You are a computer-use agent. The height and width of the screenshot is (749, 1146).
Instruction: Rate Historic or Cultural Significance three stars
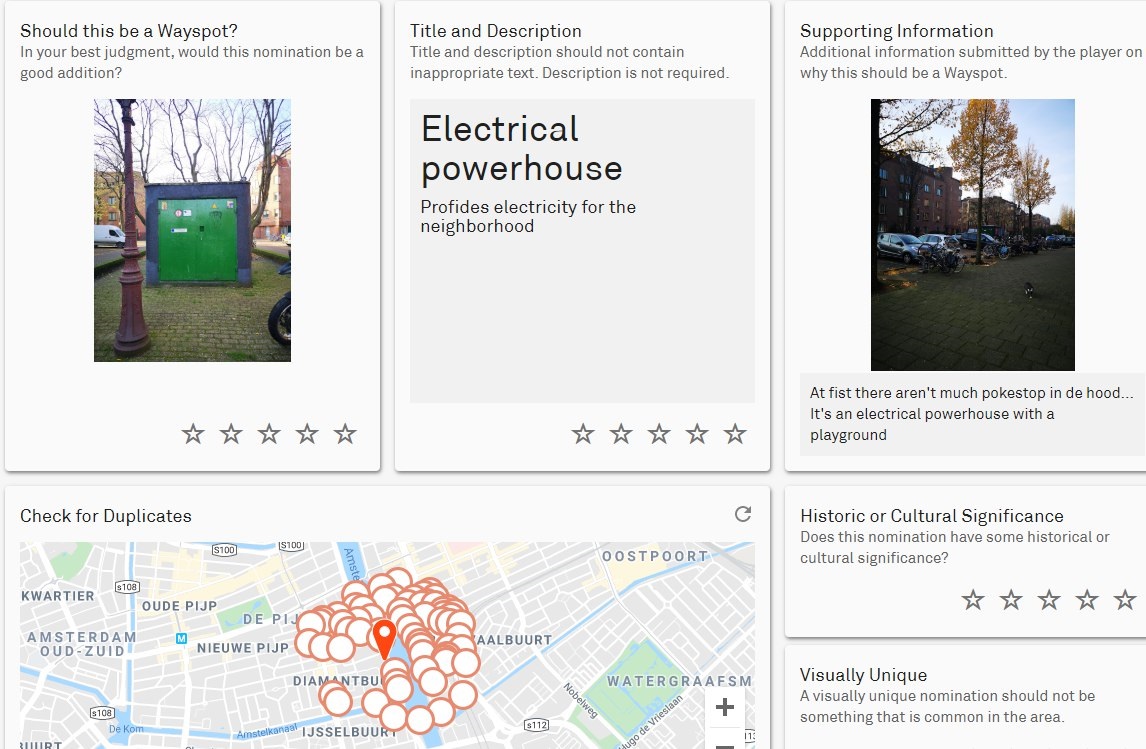pyautogui.click(x=1049, y=600)
